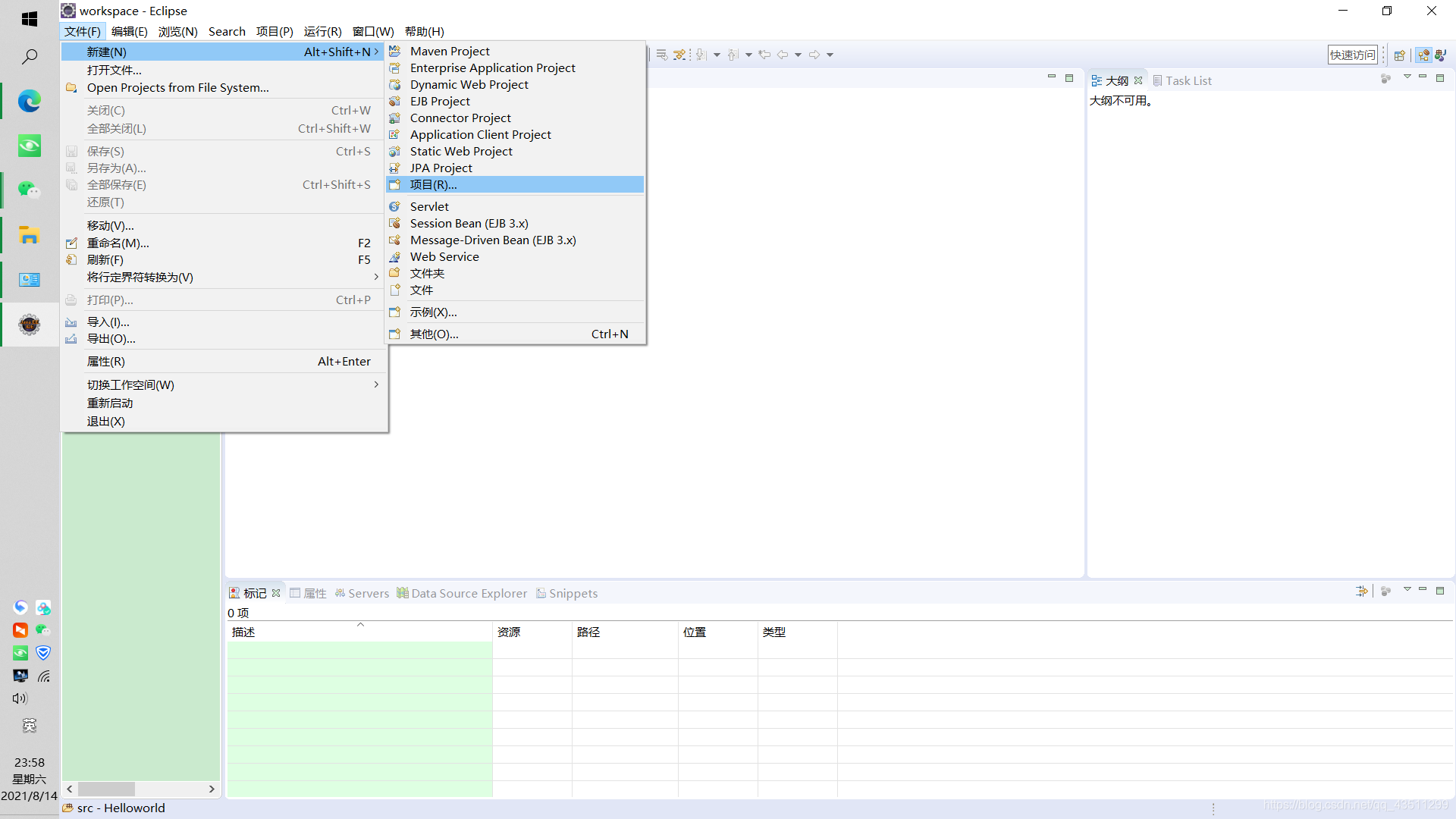Open the 编辑(E) menu
1456x819 pixels.
(129, 31)
